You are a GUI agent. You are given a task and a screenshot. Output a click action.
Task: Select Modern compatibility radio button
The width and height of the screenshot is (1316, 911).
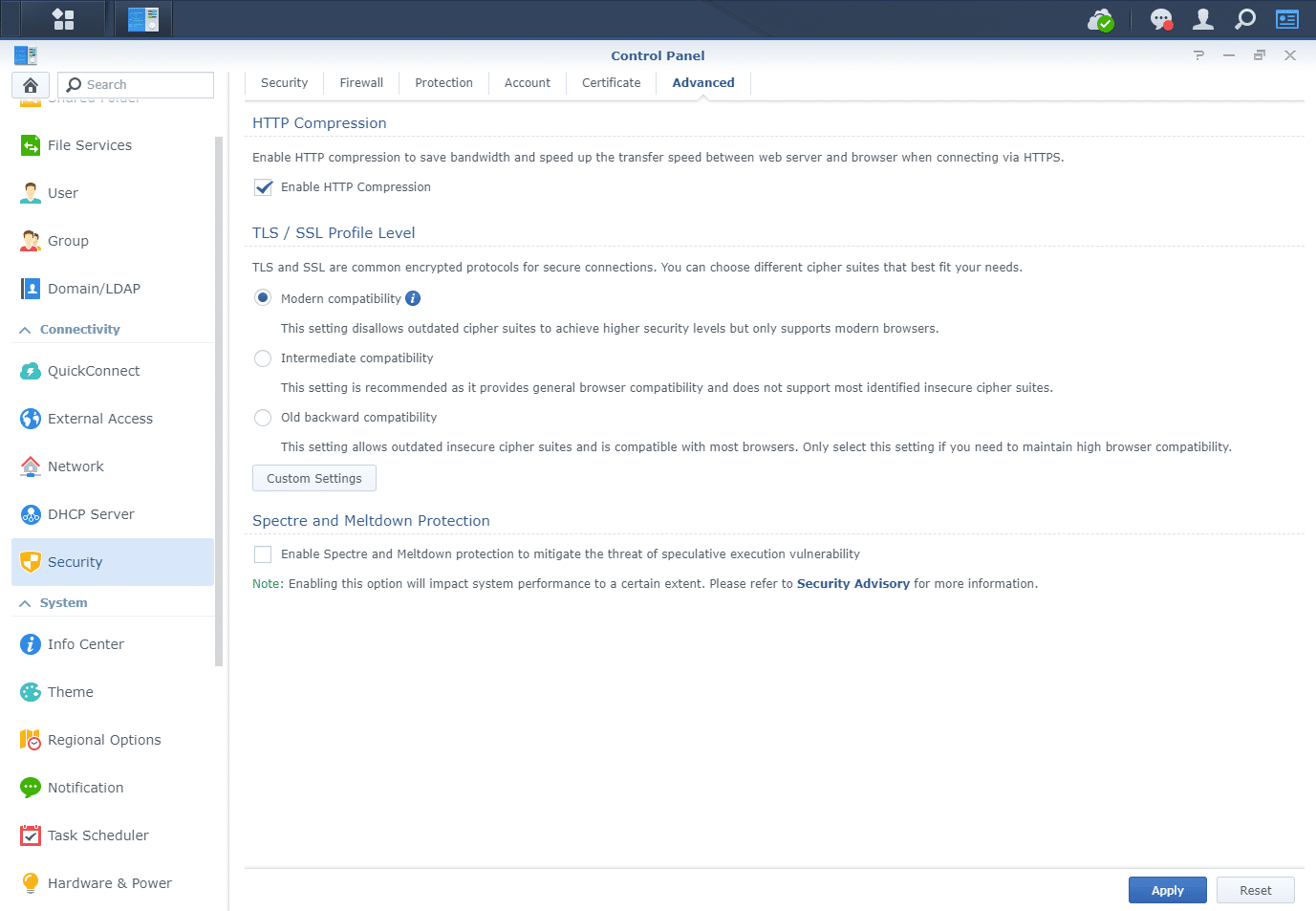(x=263, y=298)
